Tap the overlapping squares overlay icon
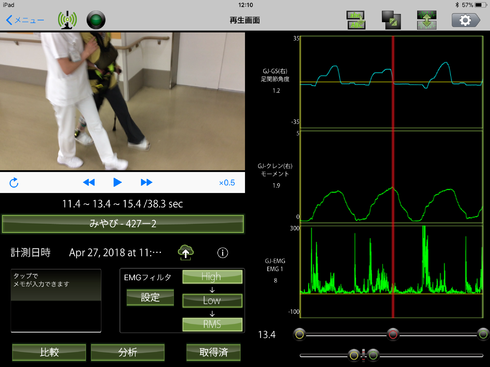490x367 pixels. point(391,20)
